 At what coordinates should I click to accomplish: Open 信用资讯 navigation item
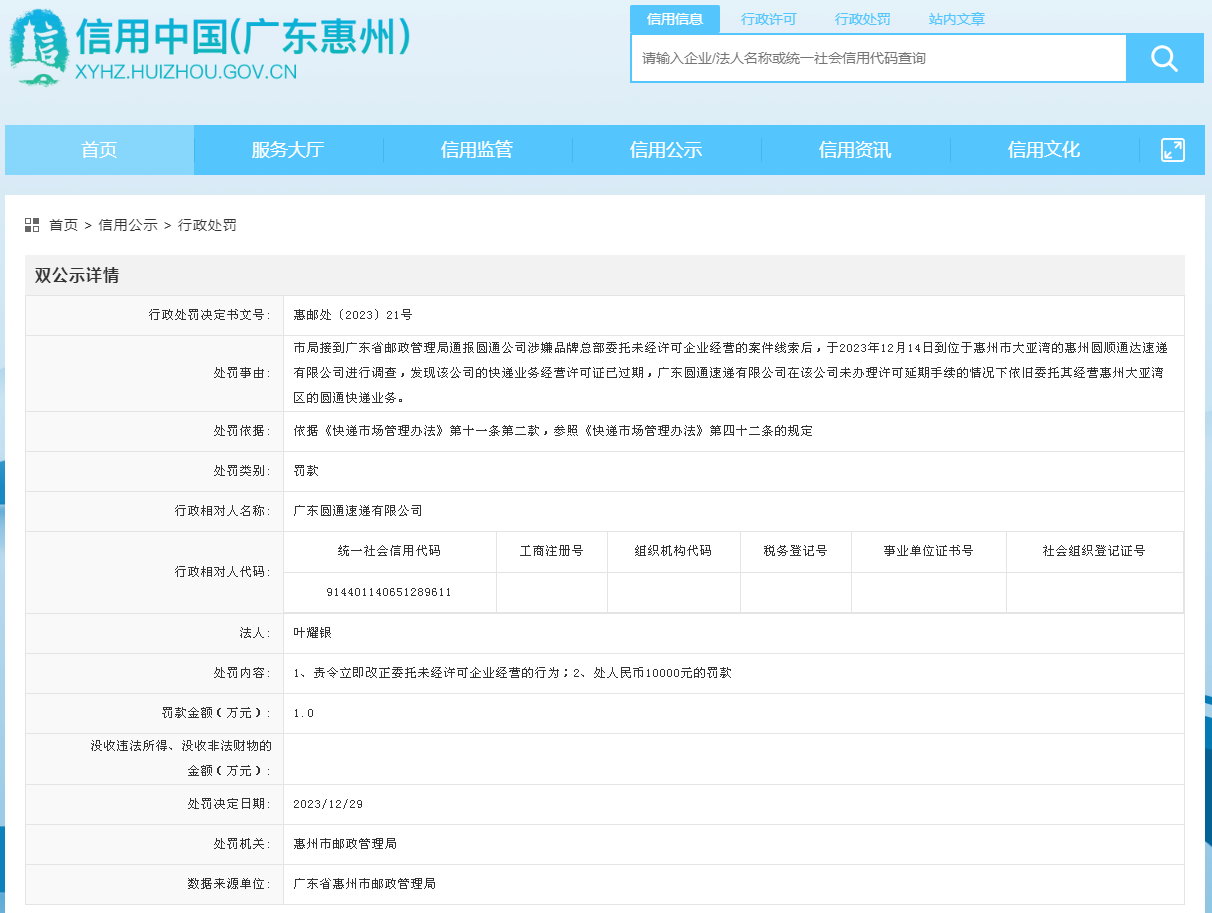coord(855,150)
